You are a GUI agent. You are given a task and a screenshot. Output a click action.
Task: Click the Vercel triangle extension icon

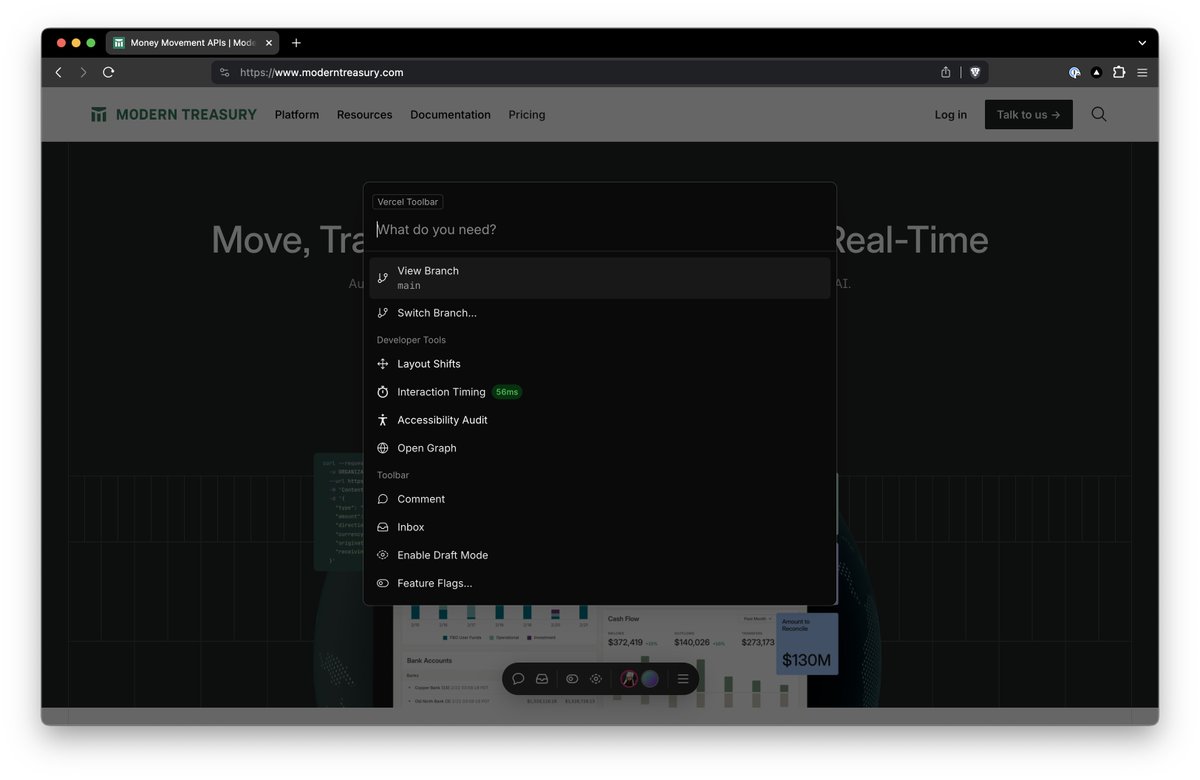(x=1097, y=72)
